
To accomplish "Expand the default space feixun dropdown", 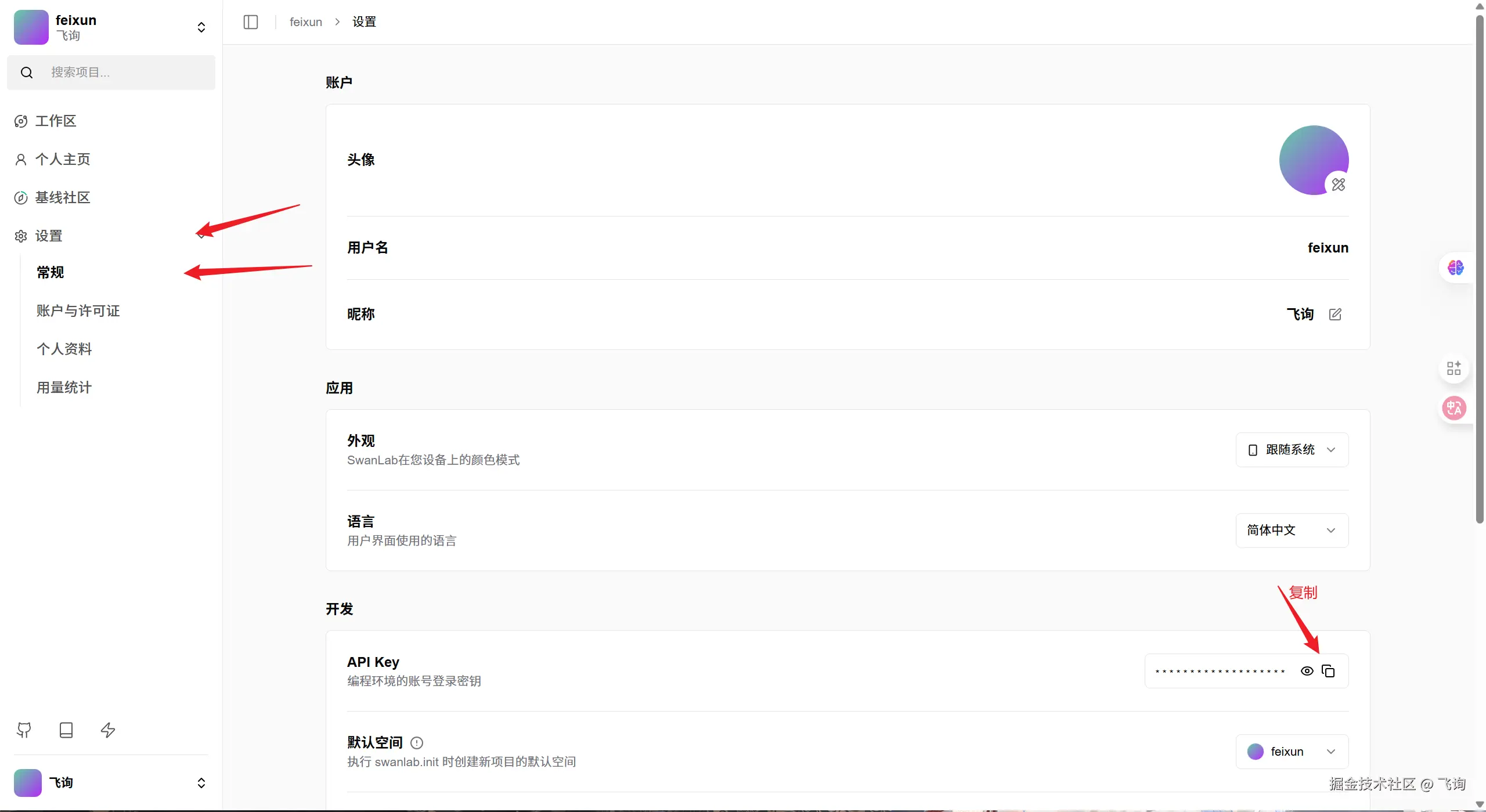I will pos(1292,752).
